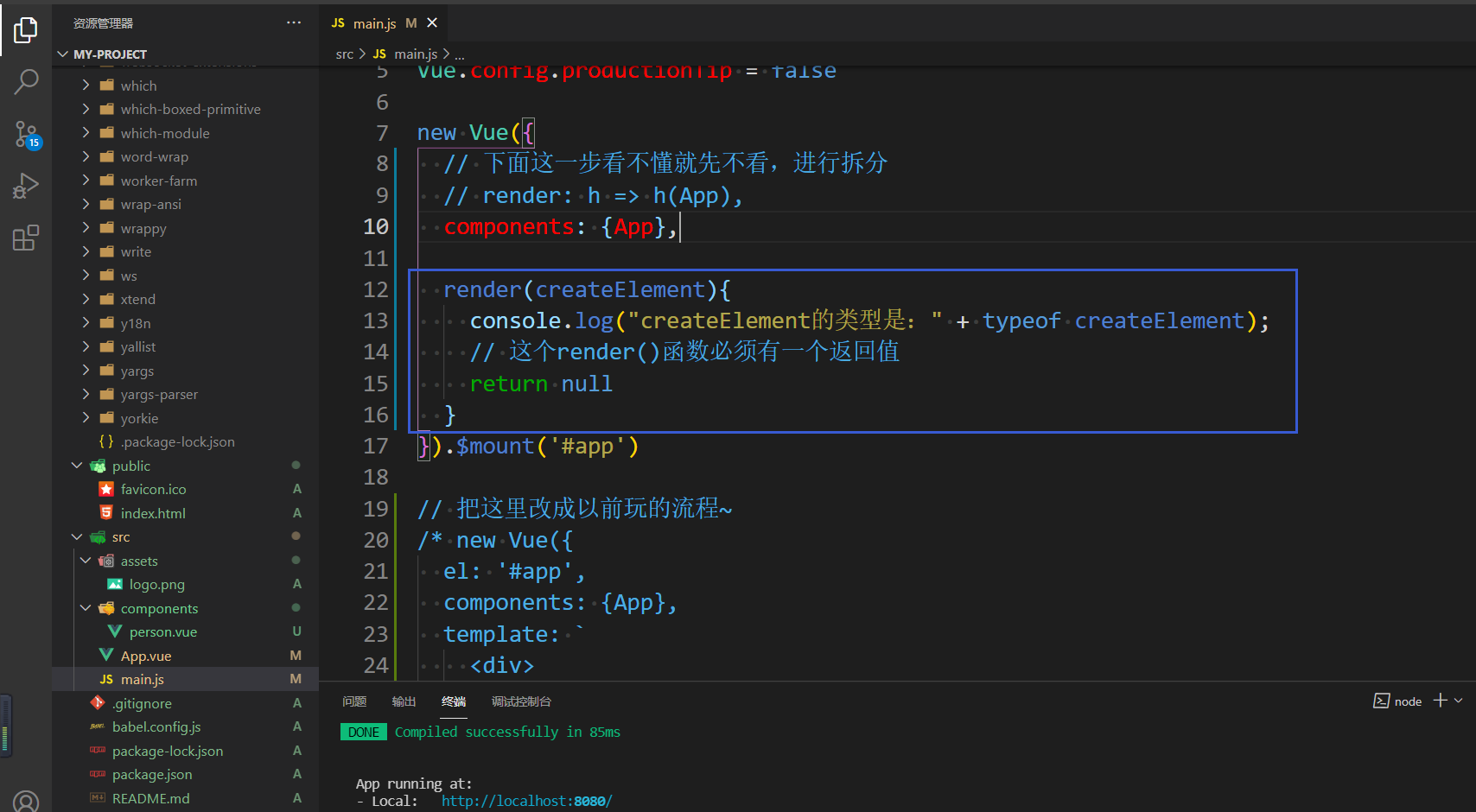Select the wrap-ansi folder row
Viewport: 1476px width, 812px height.
click(x=185, y=204)
